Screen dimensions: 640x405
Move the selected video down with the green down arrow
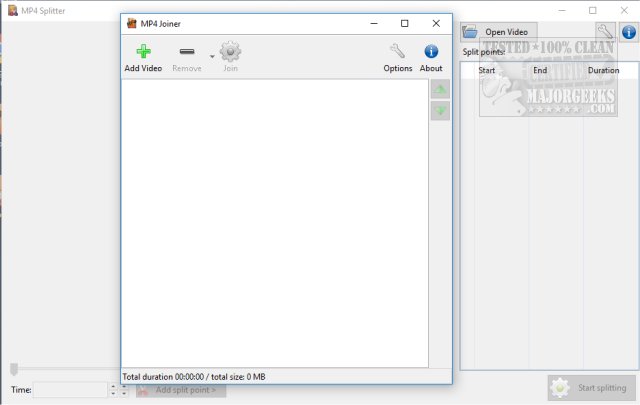tap(440, 111)
